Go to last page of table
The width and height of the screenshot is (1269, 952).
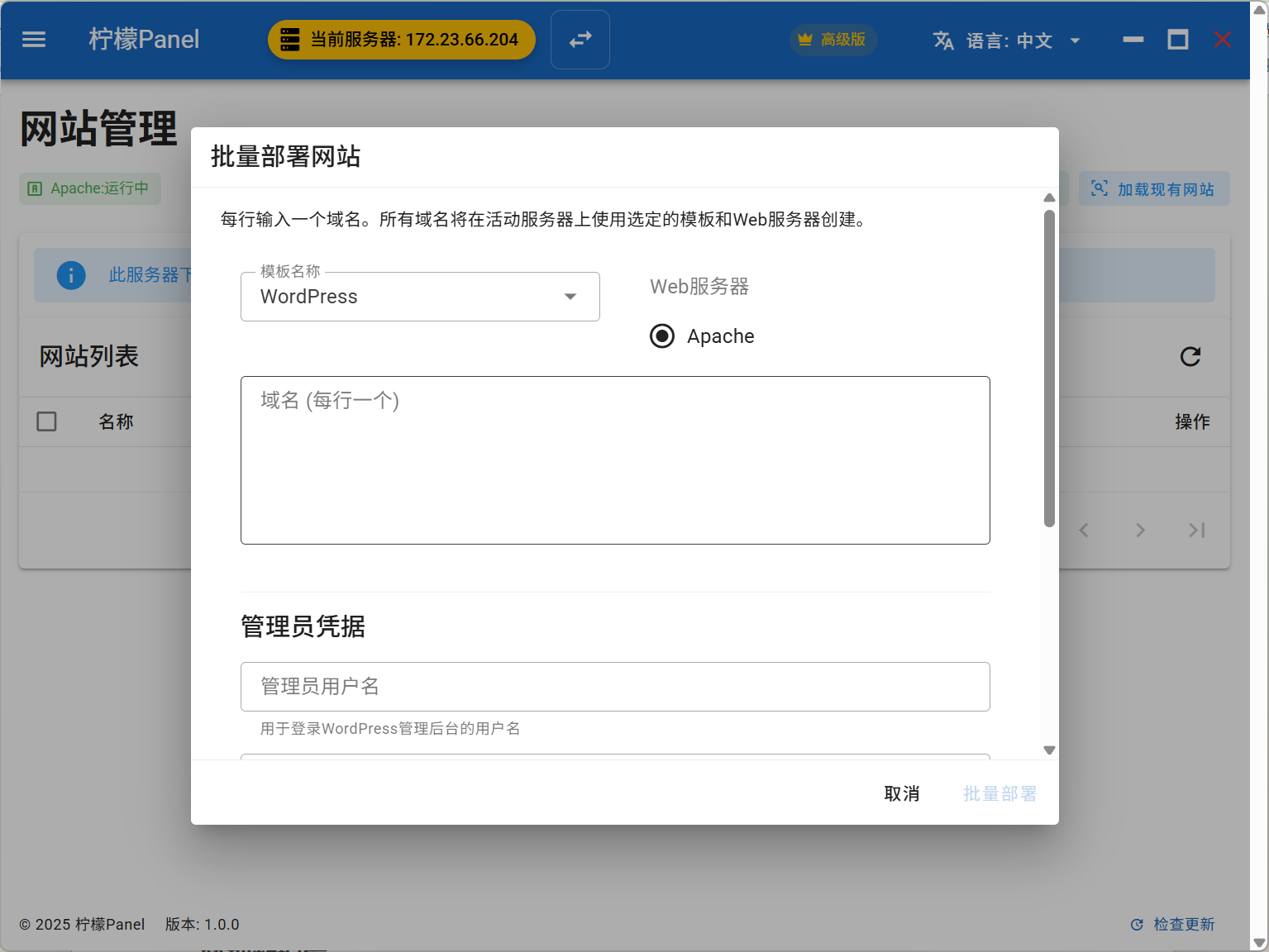coord(1196,531)
